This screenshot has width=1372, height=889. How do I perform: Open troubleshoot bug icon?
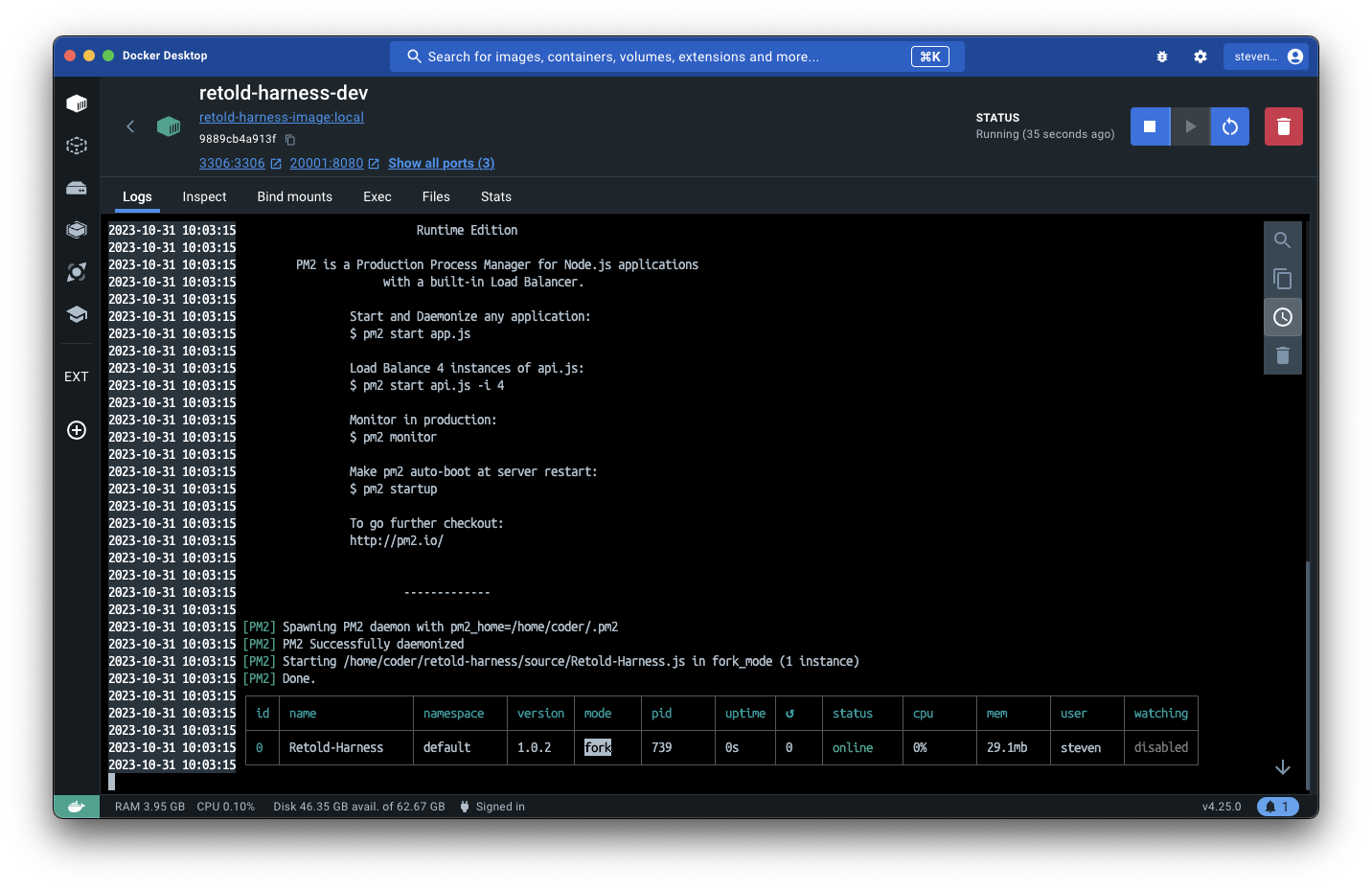coord(1162,57)
